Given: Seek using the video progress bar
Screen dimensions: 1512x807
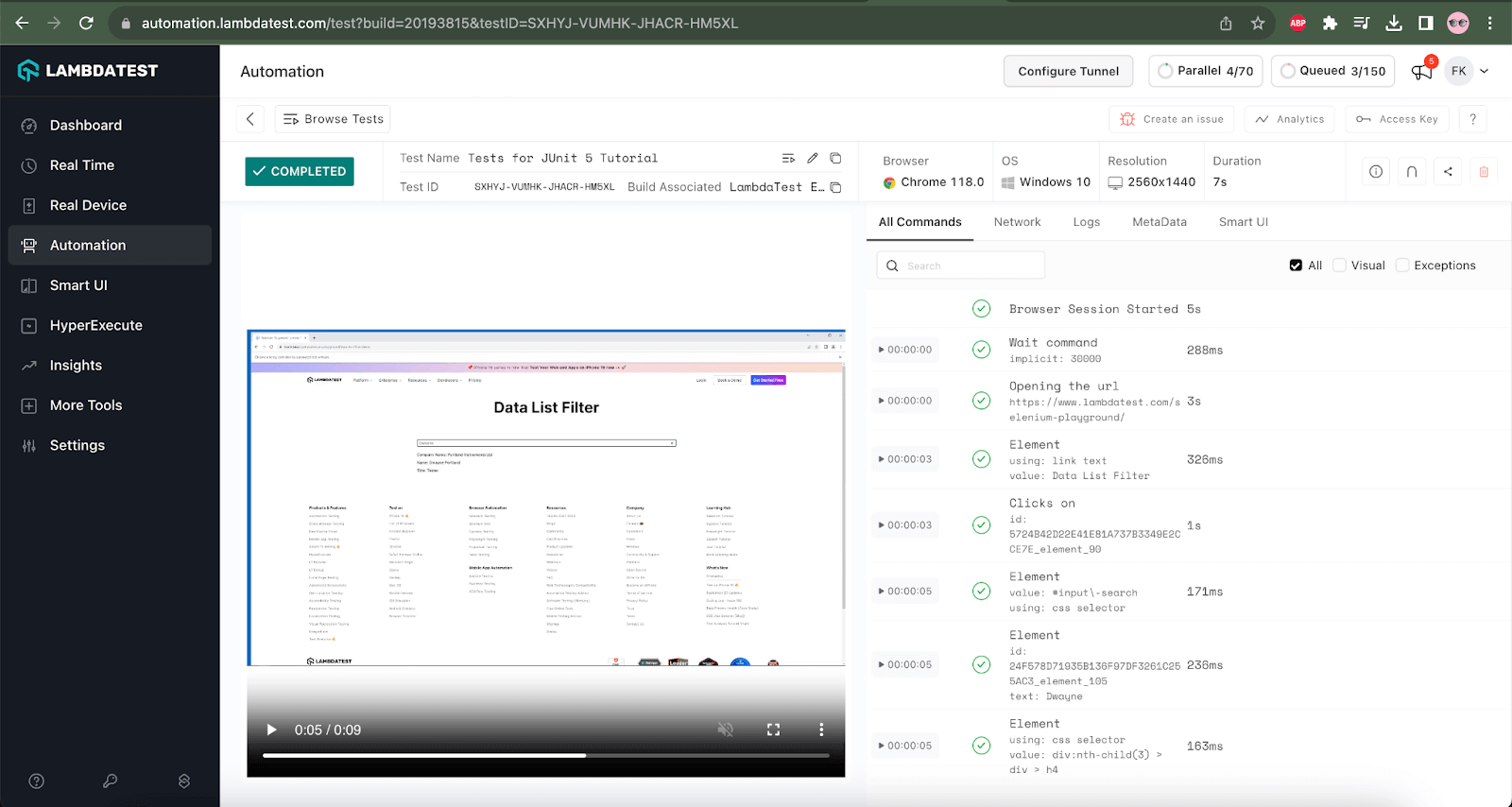Looking at the screenshot, I should 545,755.
